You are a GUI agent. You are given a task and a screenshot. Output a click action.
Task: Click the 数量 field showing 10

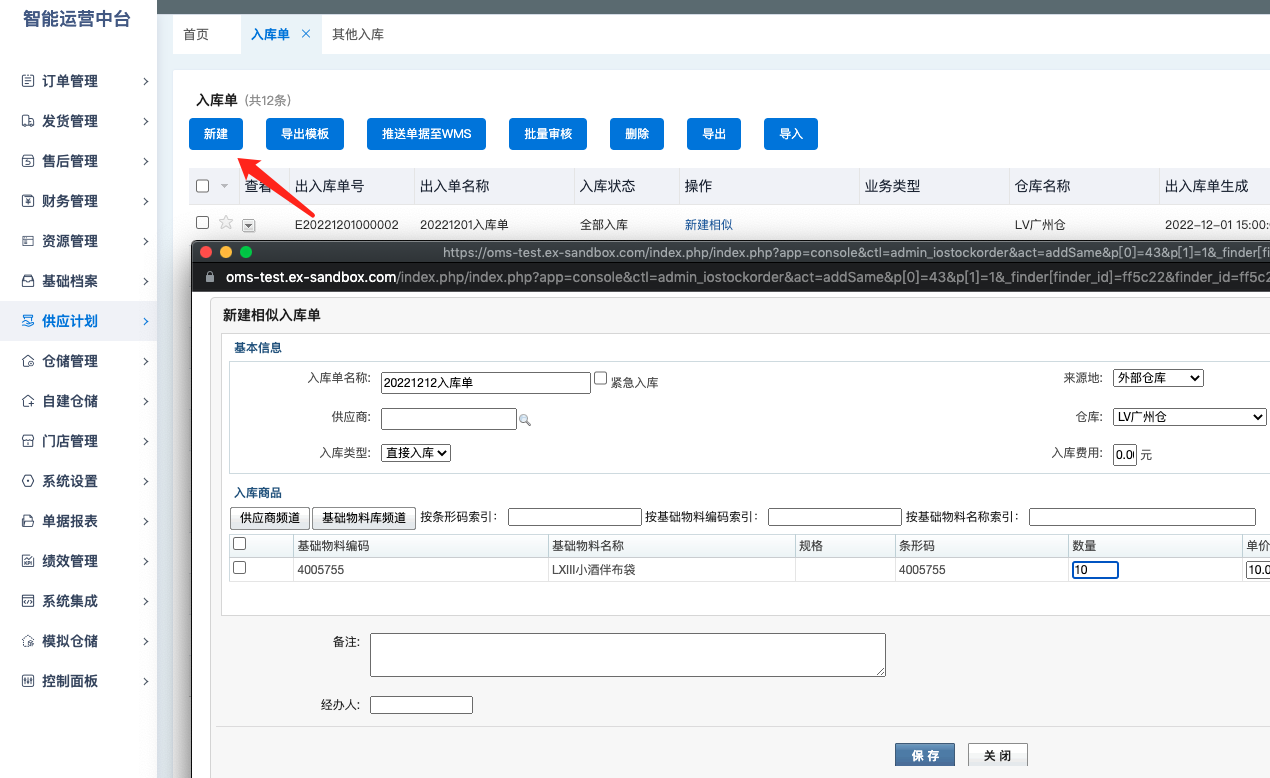click(1095, 570)
